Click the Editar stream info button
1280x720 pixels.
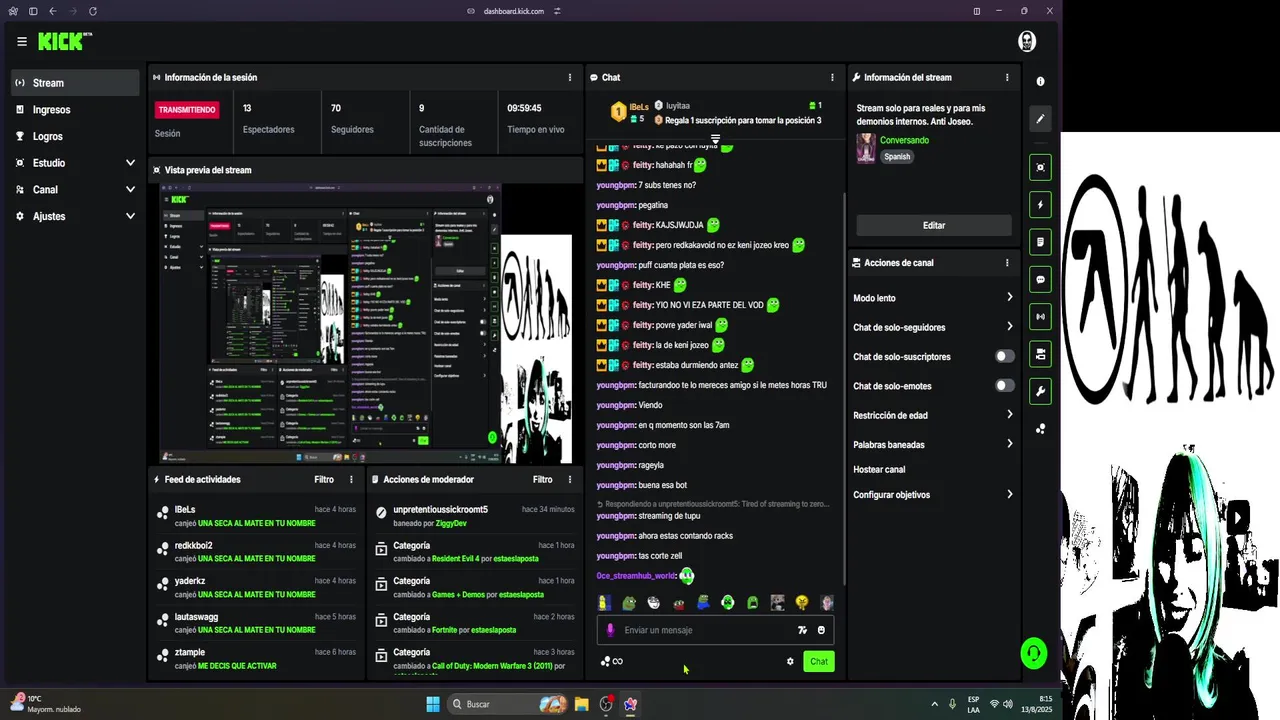934,225
